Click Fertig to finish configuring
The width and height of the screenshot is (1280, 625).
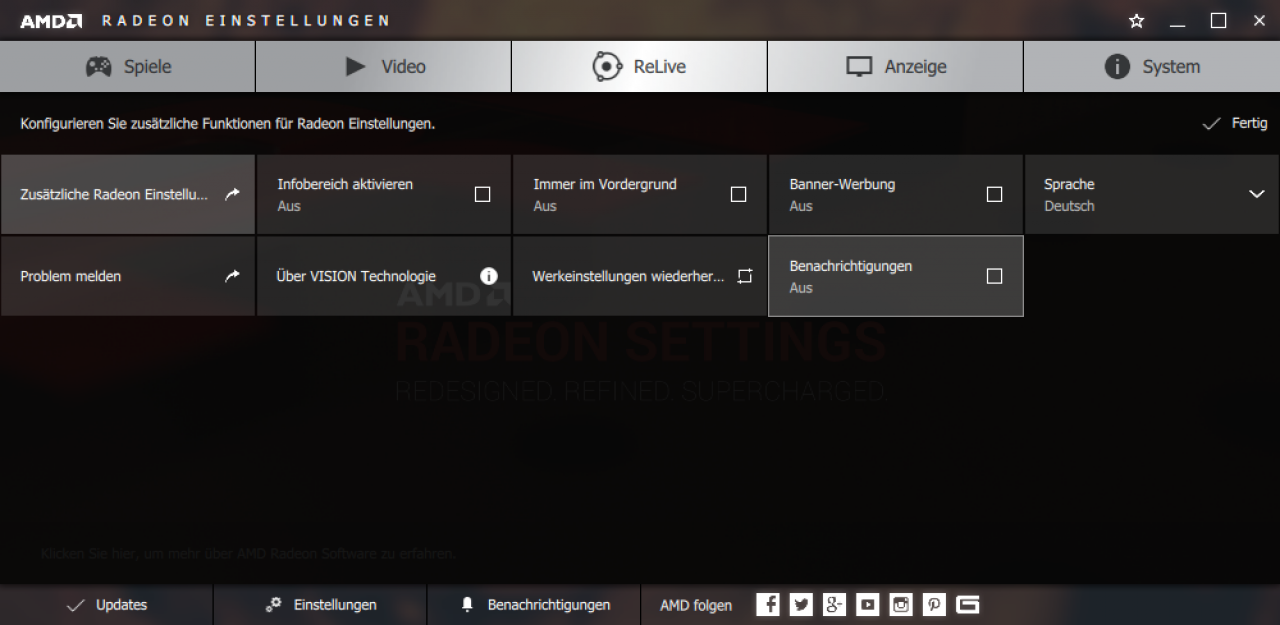(x=1235, y=123)
